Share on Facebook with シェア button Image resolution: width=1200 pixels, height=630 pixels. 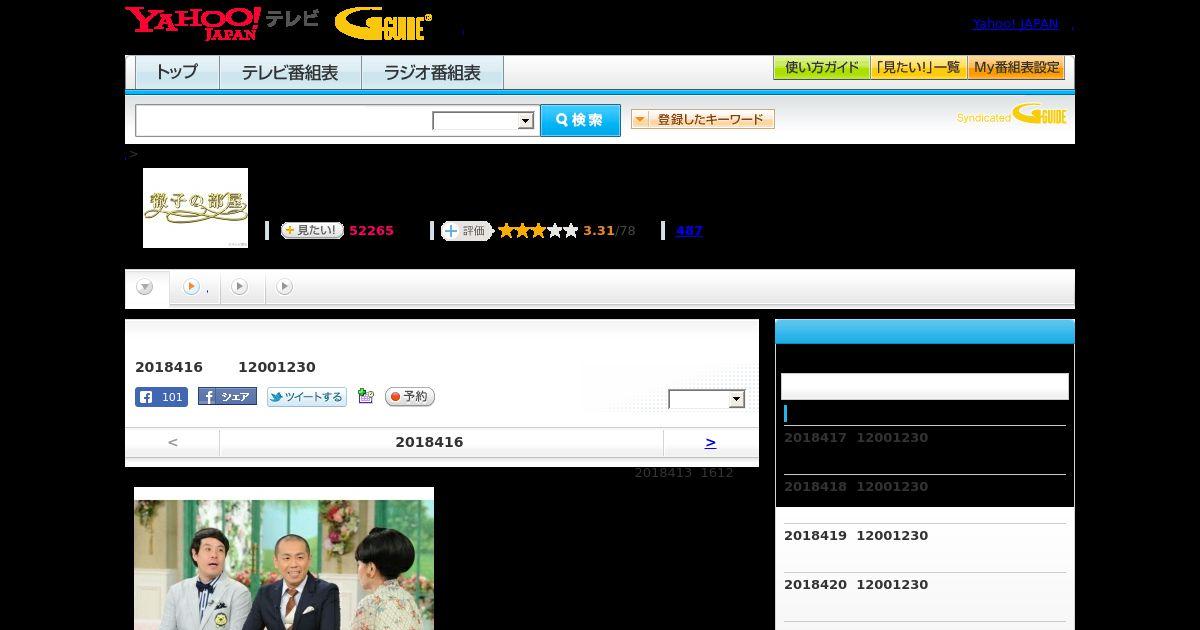pyautogui.click(x=227, y=397)
